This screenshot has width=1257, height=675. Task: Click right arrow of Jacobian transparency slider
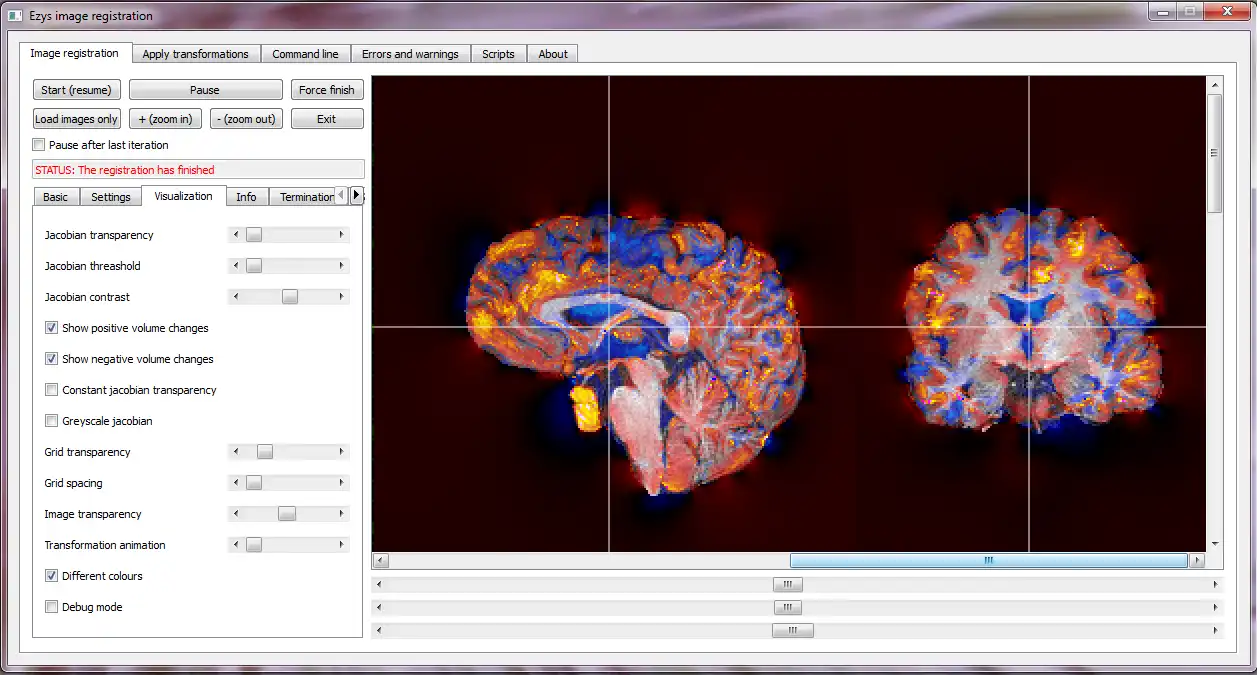[x=341, y=235]
